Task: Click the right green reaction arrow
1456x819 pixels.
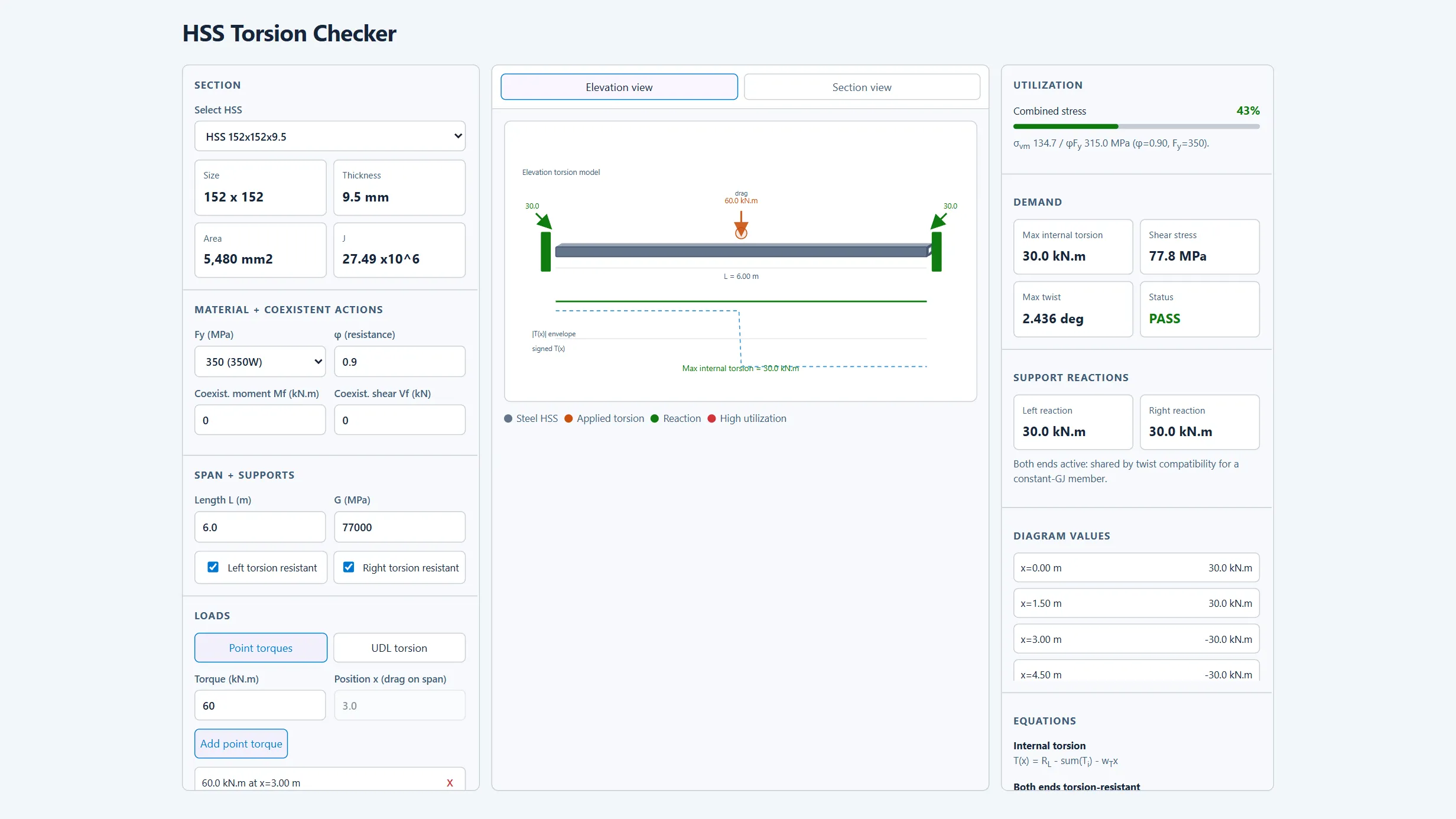Action: (939, 220)
